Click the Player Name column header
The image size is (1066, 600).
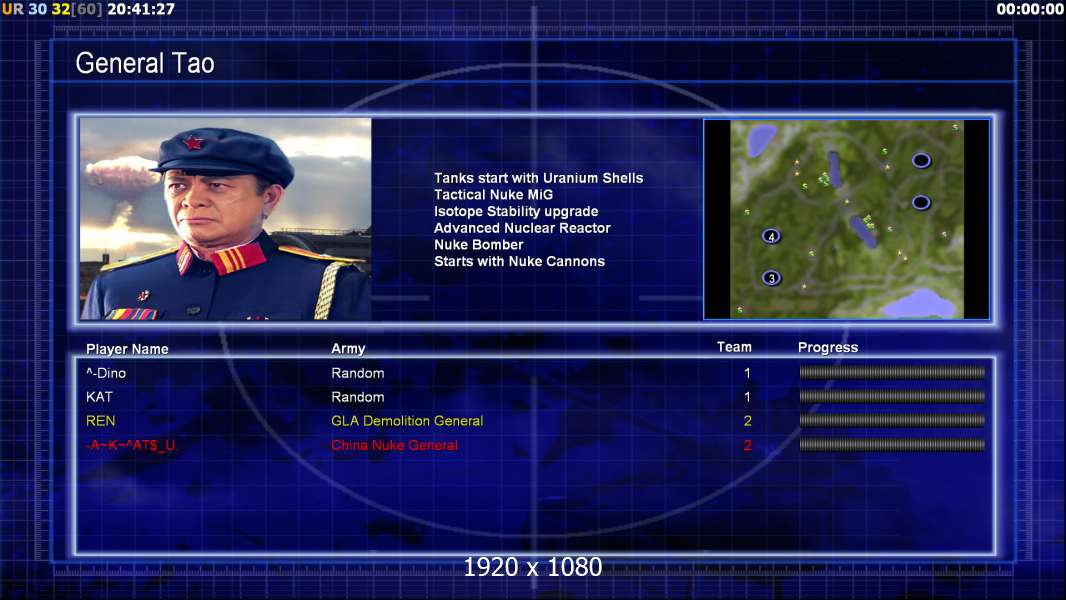(127, 349)
